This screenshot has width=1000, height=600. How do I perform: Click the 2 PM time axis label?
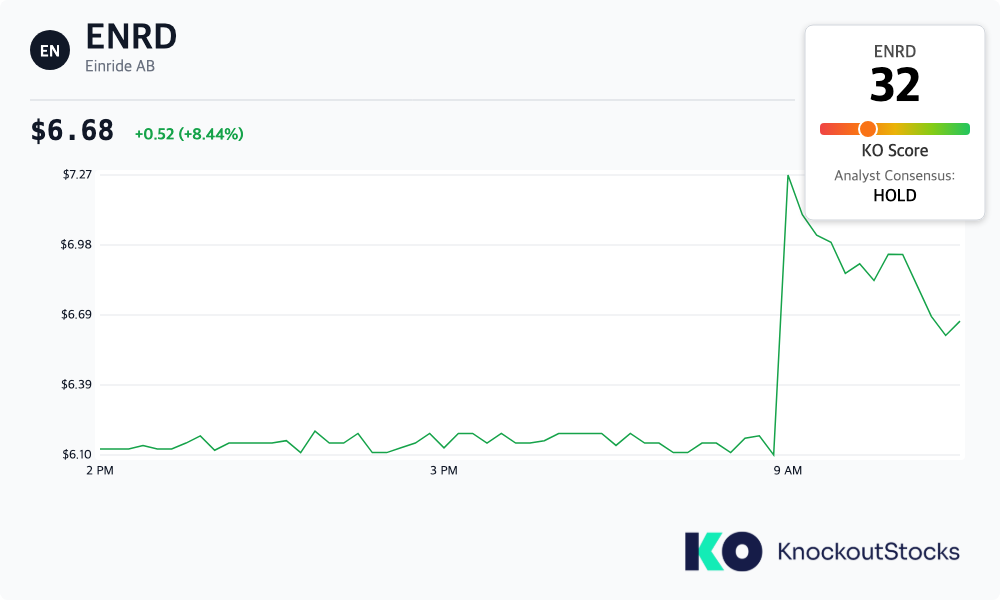coord(100,471)
